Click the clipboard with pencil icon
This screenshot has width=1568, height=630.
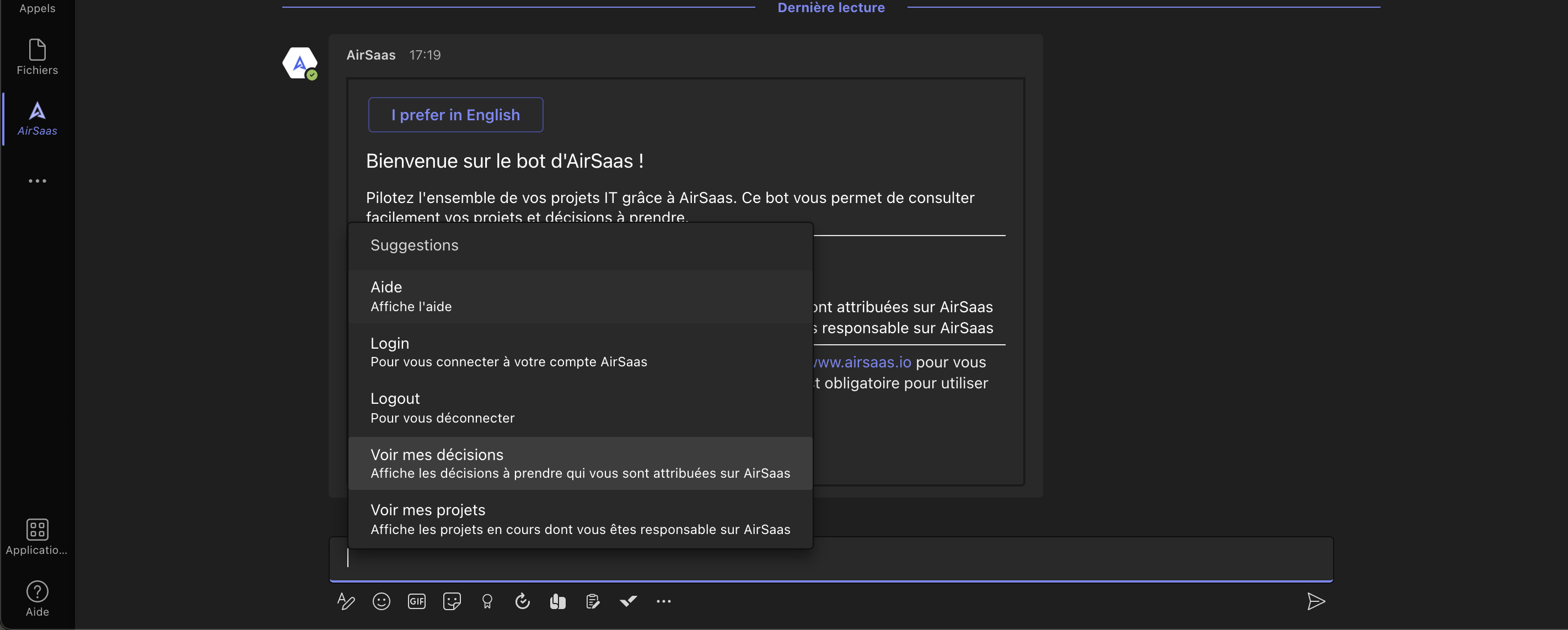(593, 601)
